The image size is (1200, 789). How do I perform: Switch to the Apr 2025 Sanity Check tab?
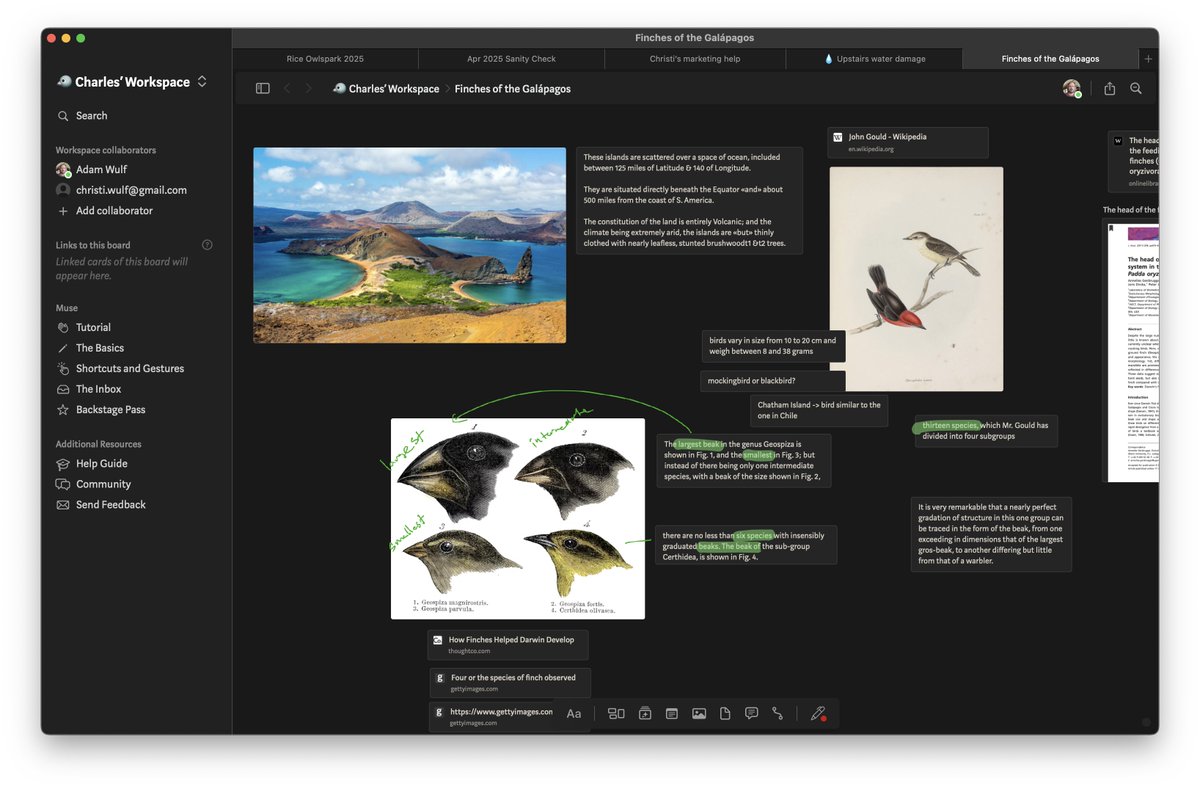pyautogui.click(x=511, y=59)
